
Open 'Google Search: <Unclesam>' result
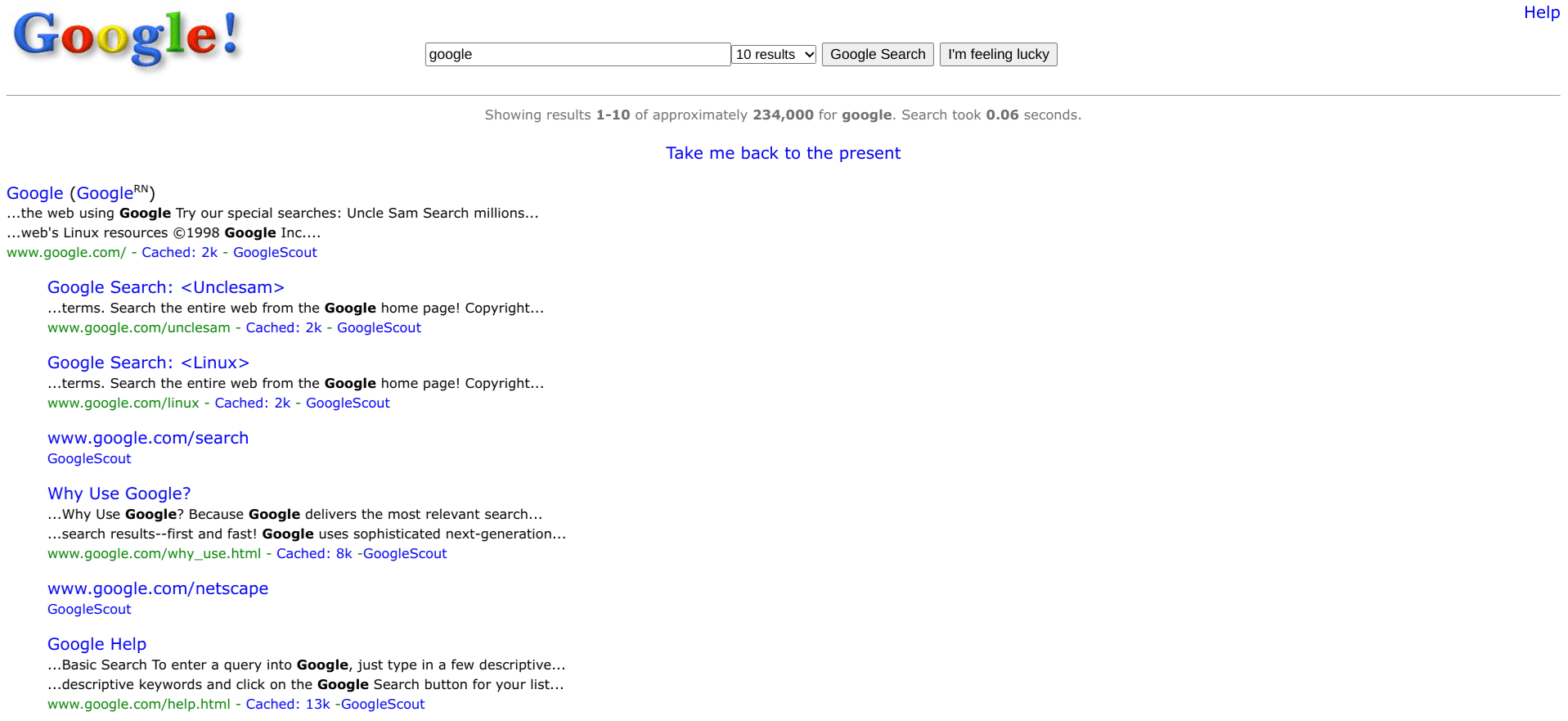click(166, 288)
